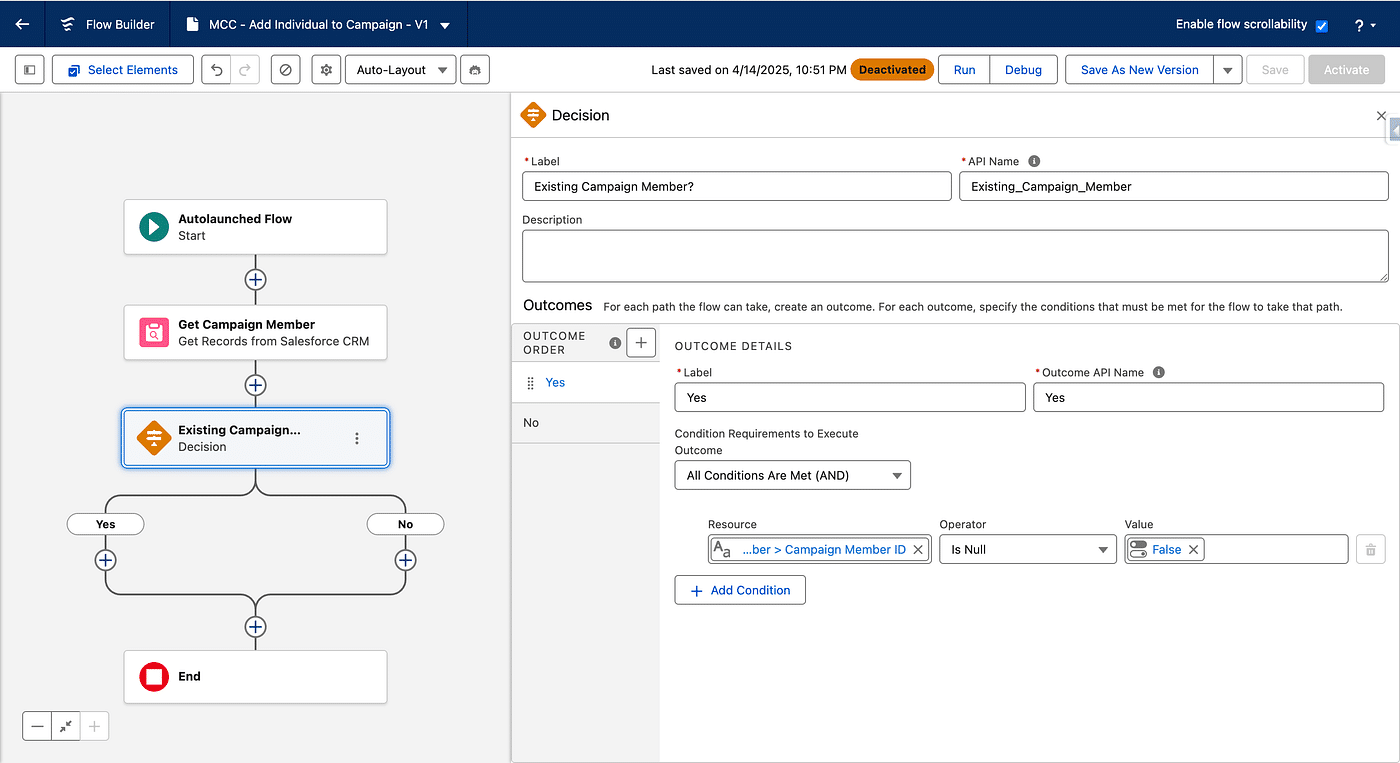Toggle the left toolbox panel icon
The width and height of the screenshot is (1400, 763).
[30, 70]
